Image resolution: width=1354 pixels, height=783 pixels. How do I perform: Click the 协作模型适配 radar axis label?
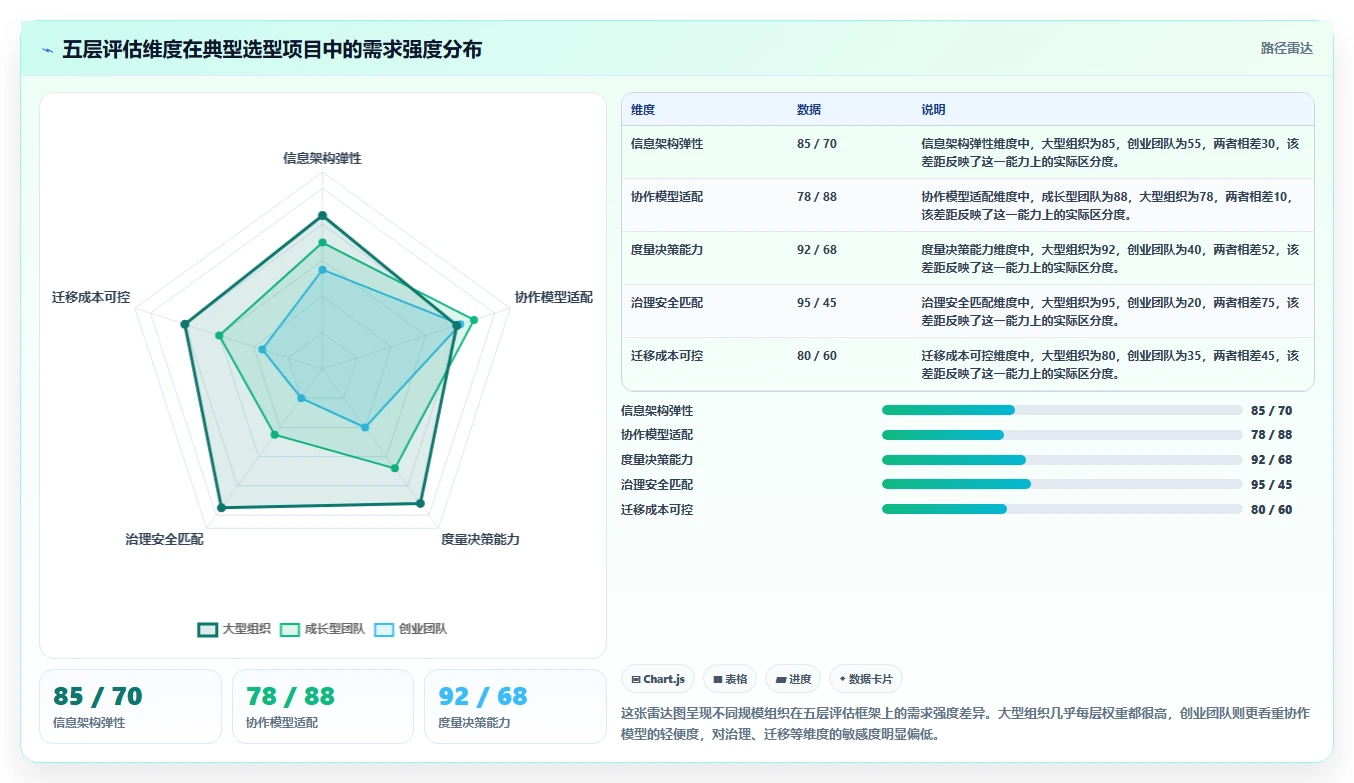tap(554, 297)
